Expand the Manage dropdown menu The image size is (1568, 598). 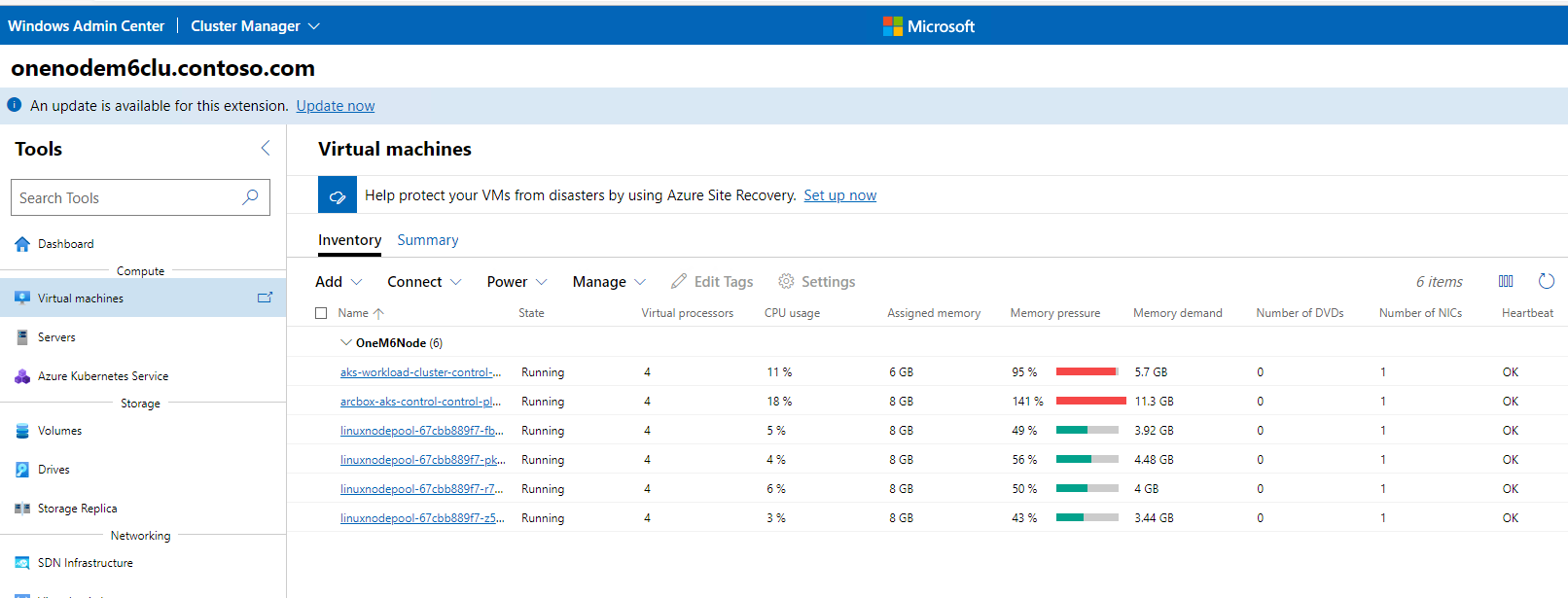609,282
